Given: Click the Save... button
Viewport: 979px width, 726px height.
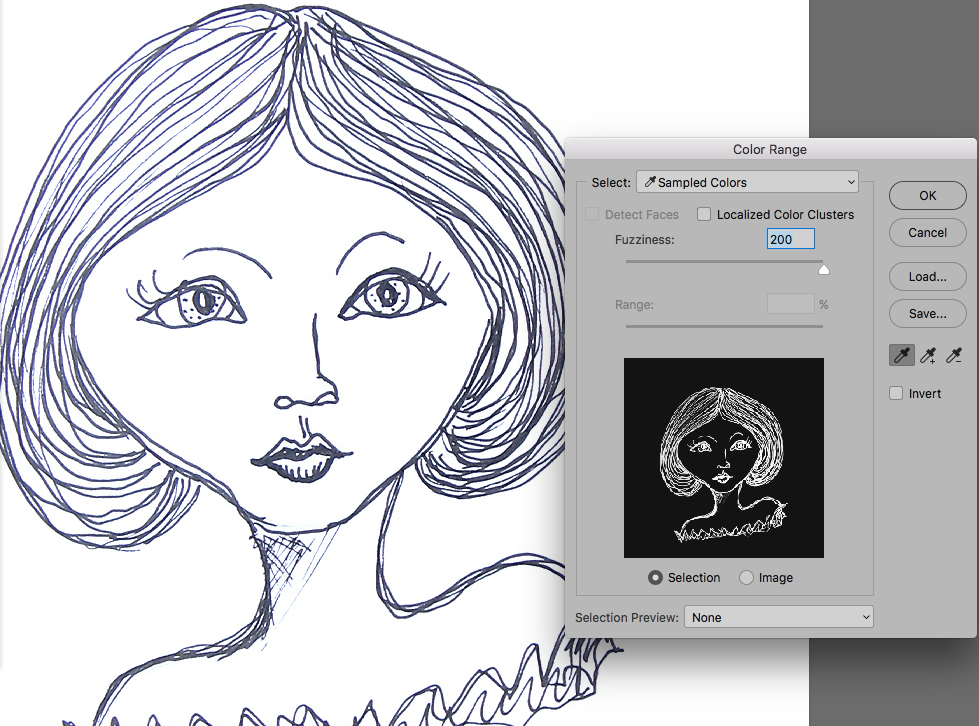Looking at the screenshot, I should click(927, 313).
